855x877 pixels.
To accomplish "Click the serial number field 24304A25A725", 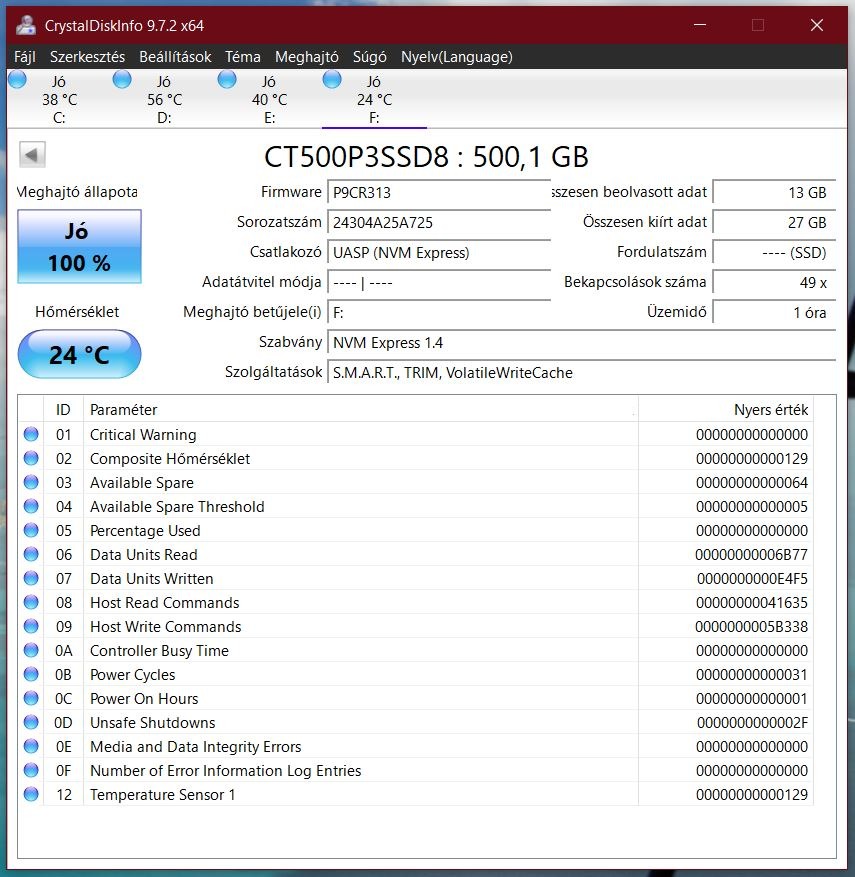I will (x=439, y=223).
